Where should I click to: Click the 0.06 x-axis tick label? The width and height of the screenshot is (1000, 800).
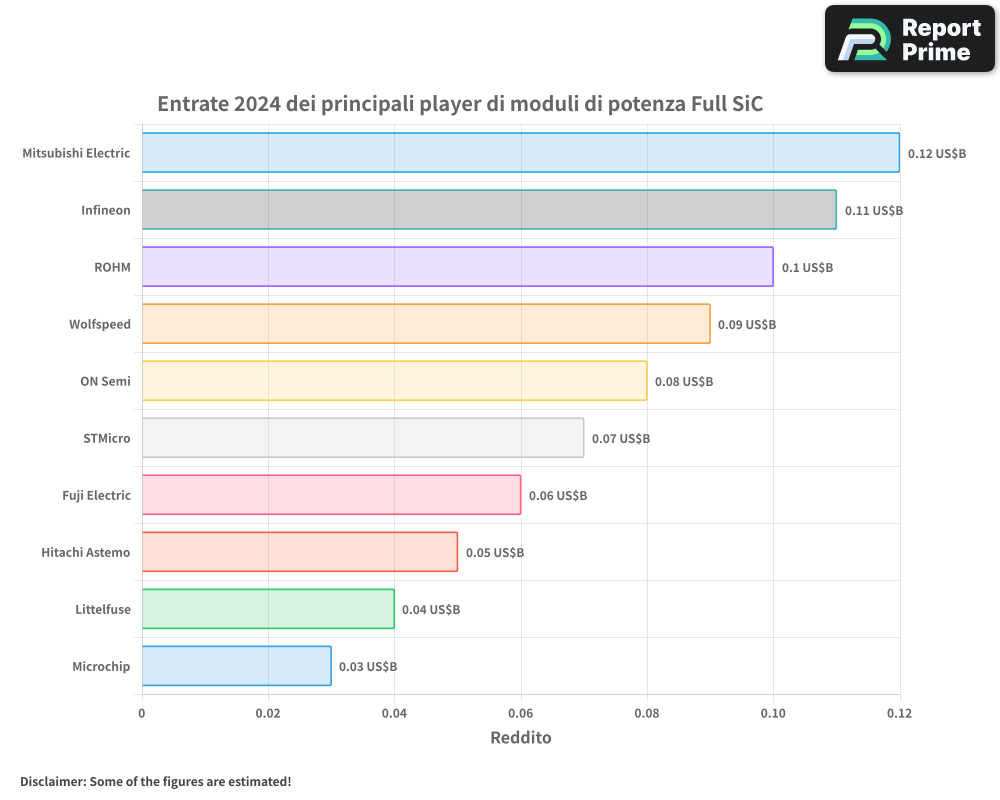pyautogui.click(x=520, y=714)
